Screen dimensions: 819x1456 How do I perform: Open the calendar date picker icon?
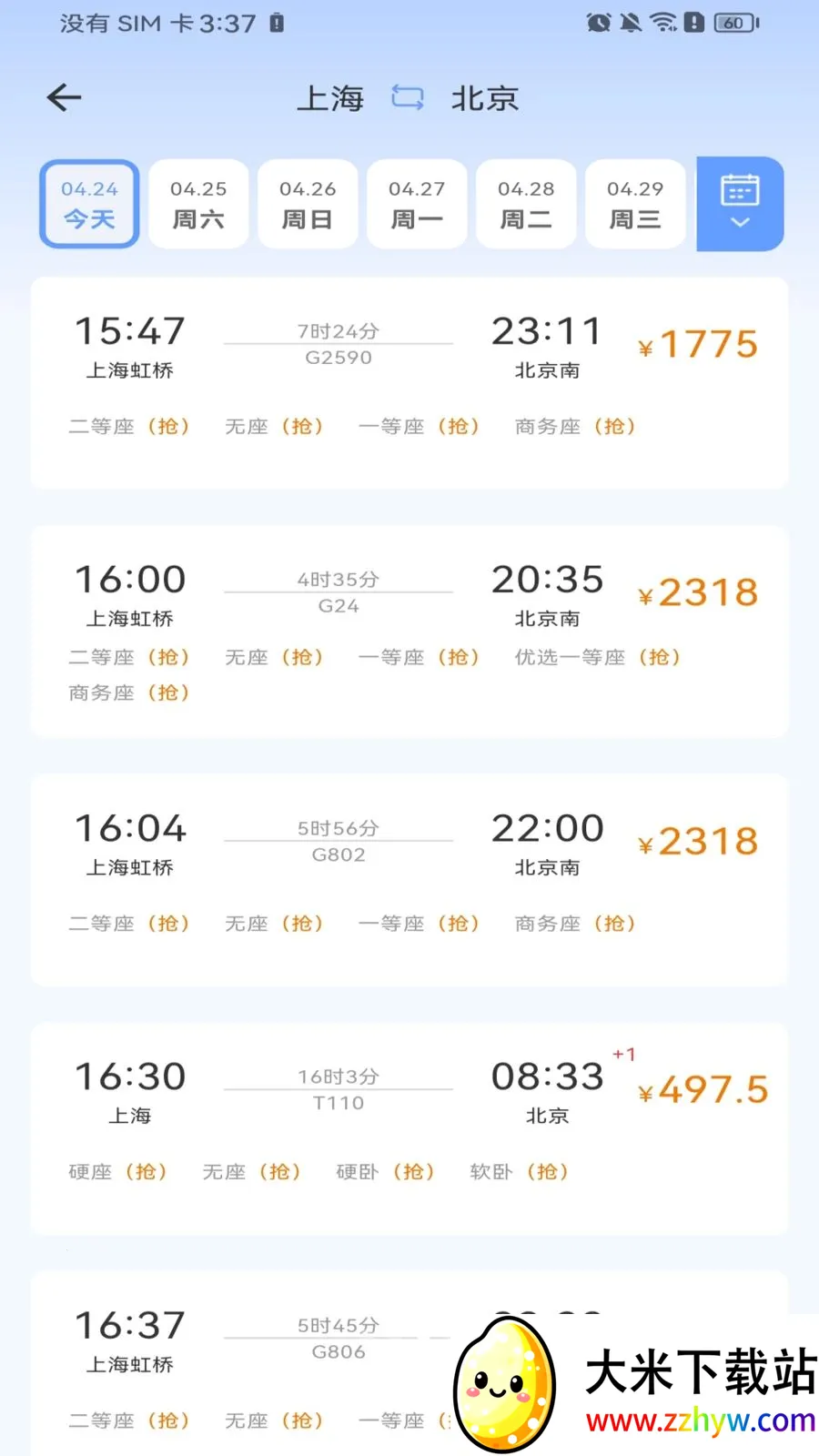[740, 189]
